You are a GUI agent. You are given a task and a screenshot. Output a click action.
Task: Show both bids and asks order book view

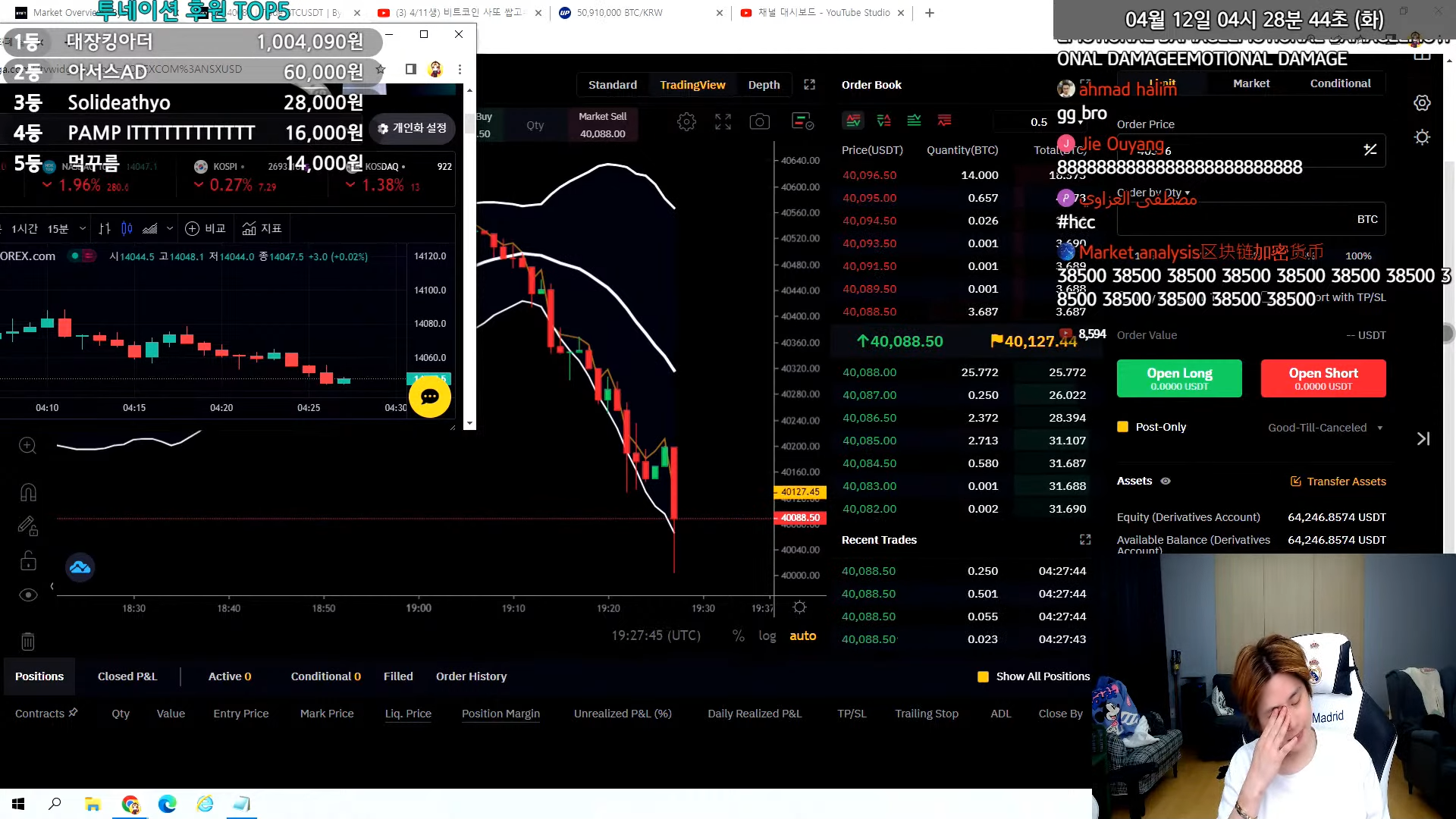[854, 121]
